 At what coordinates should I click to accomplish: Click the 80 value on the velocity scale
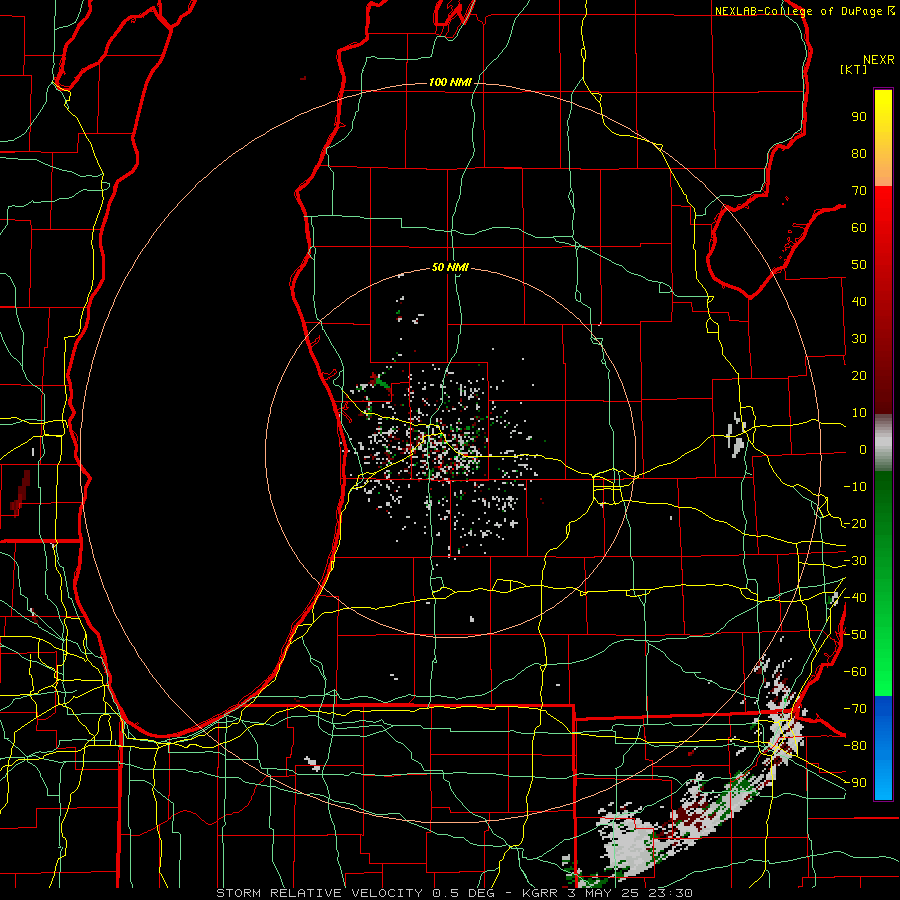point(859,154)
